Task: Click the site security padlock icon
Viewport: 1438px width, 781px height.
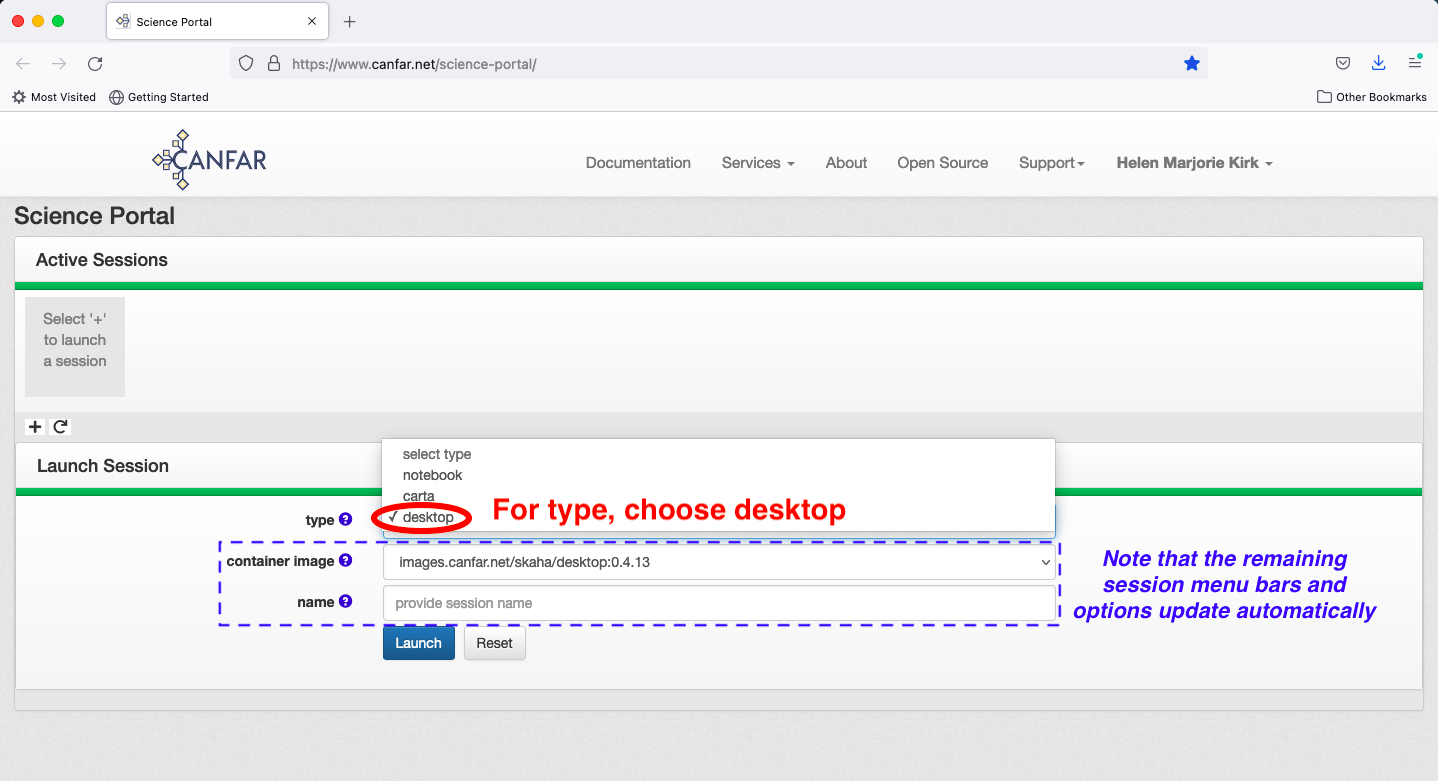Action: pos(273,63)
